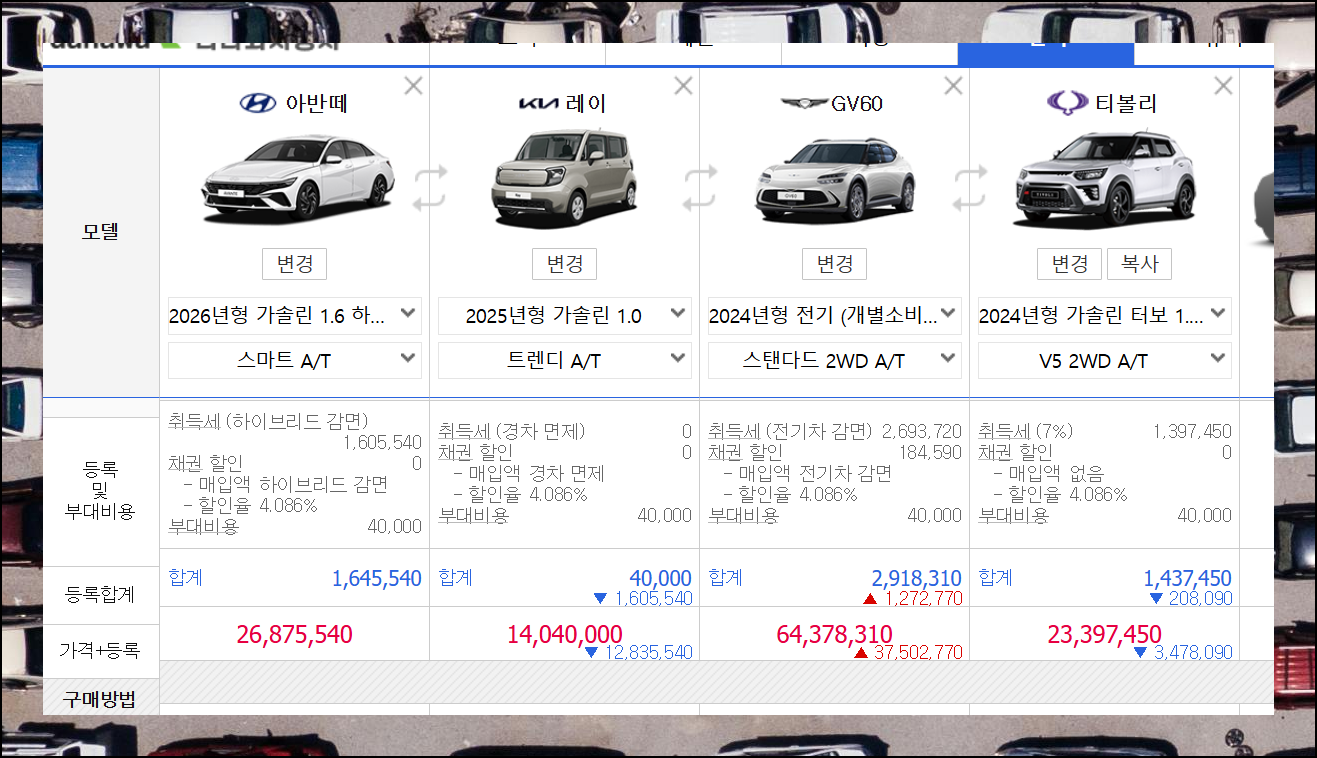The height and width of the screenshot is (758, 1317).
Task: Click the 레이 model name
Action: [586, 103]
